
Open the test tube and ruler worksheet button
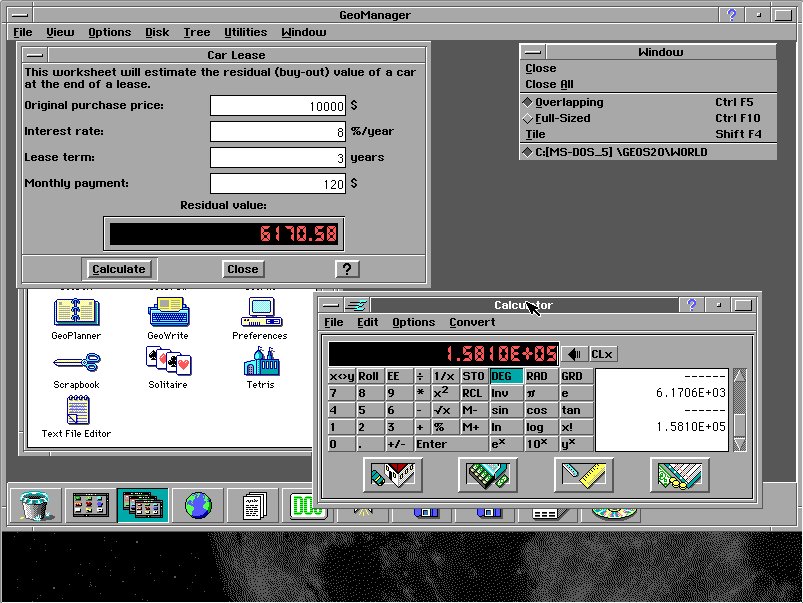tap(584, 475)
